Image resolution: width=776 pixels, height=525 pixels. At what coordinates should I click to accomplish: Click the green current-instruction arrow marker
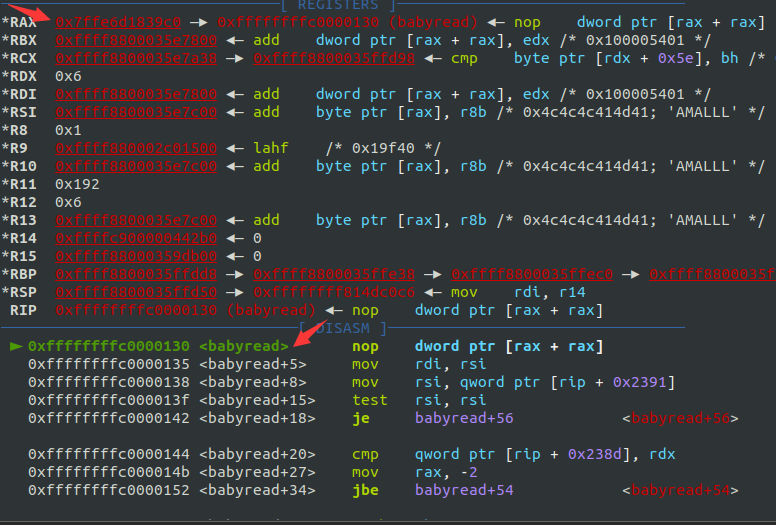point(16,346)
